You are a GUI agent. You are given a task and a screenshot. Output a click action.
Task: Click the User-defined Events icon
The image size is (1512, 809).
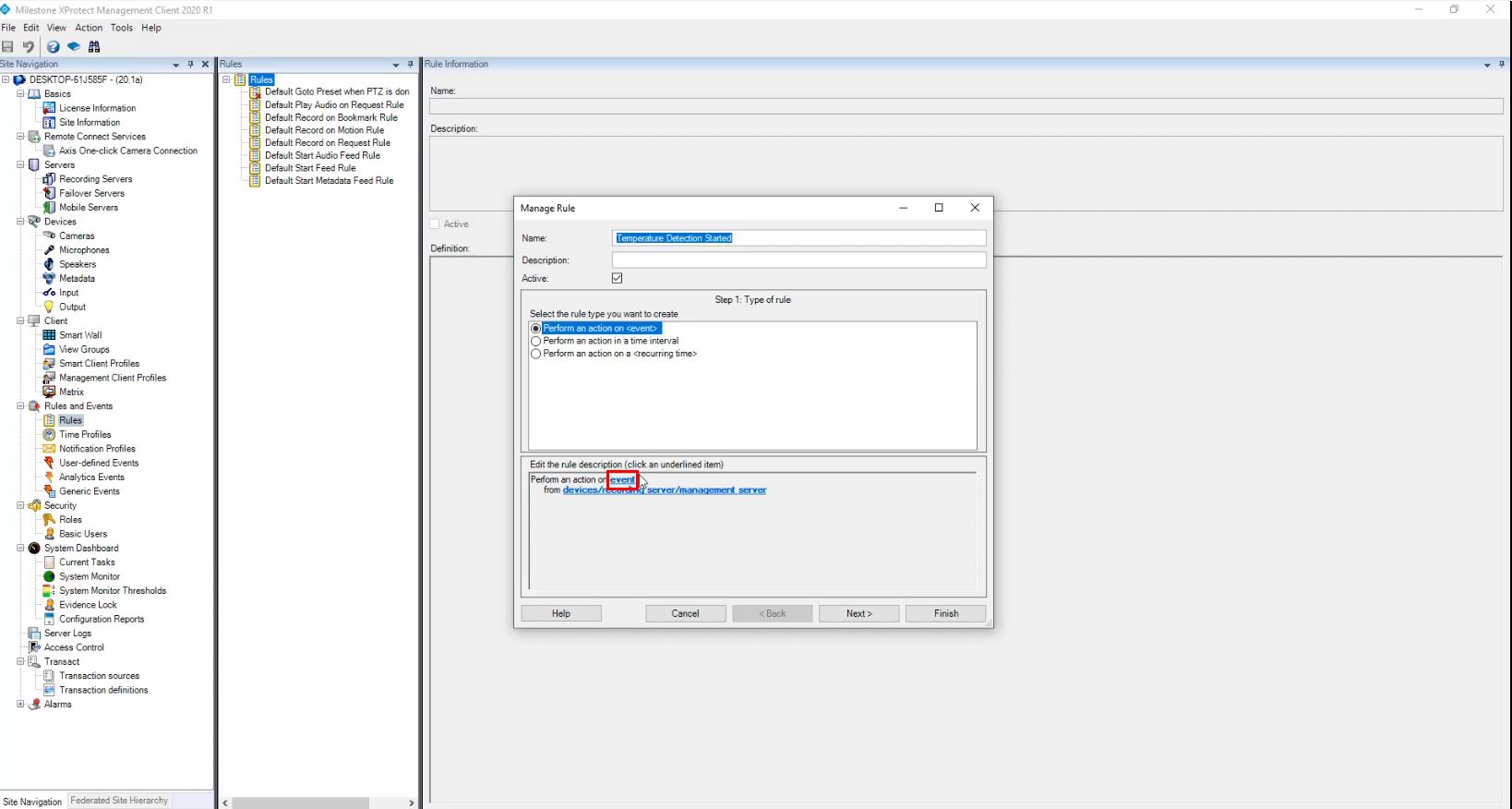50,463
